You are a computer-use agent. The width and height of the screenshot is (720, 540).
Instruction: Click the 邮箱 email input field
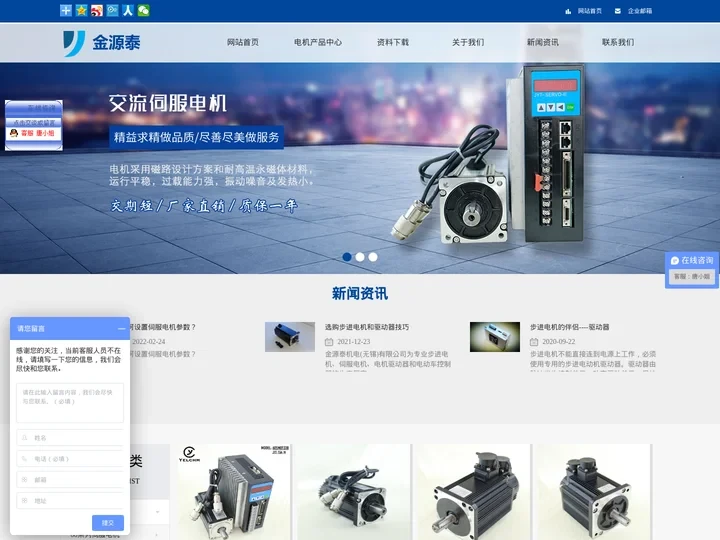(70, 479)
